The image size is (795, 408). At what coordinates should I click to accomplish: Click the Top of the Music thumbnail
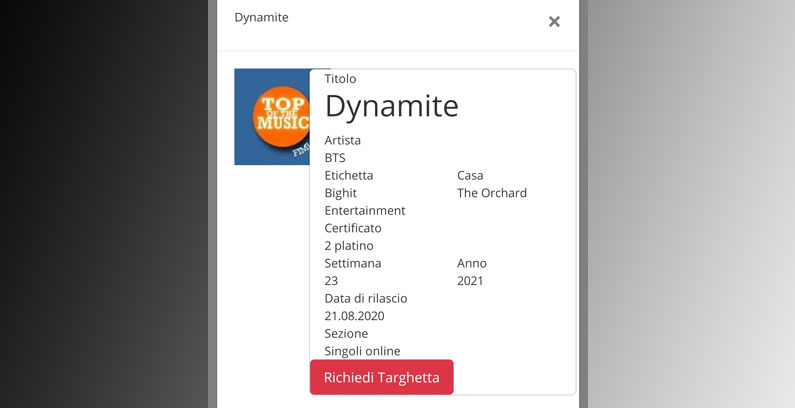pyautogui.click(x=272, y=117)
